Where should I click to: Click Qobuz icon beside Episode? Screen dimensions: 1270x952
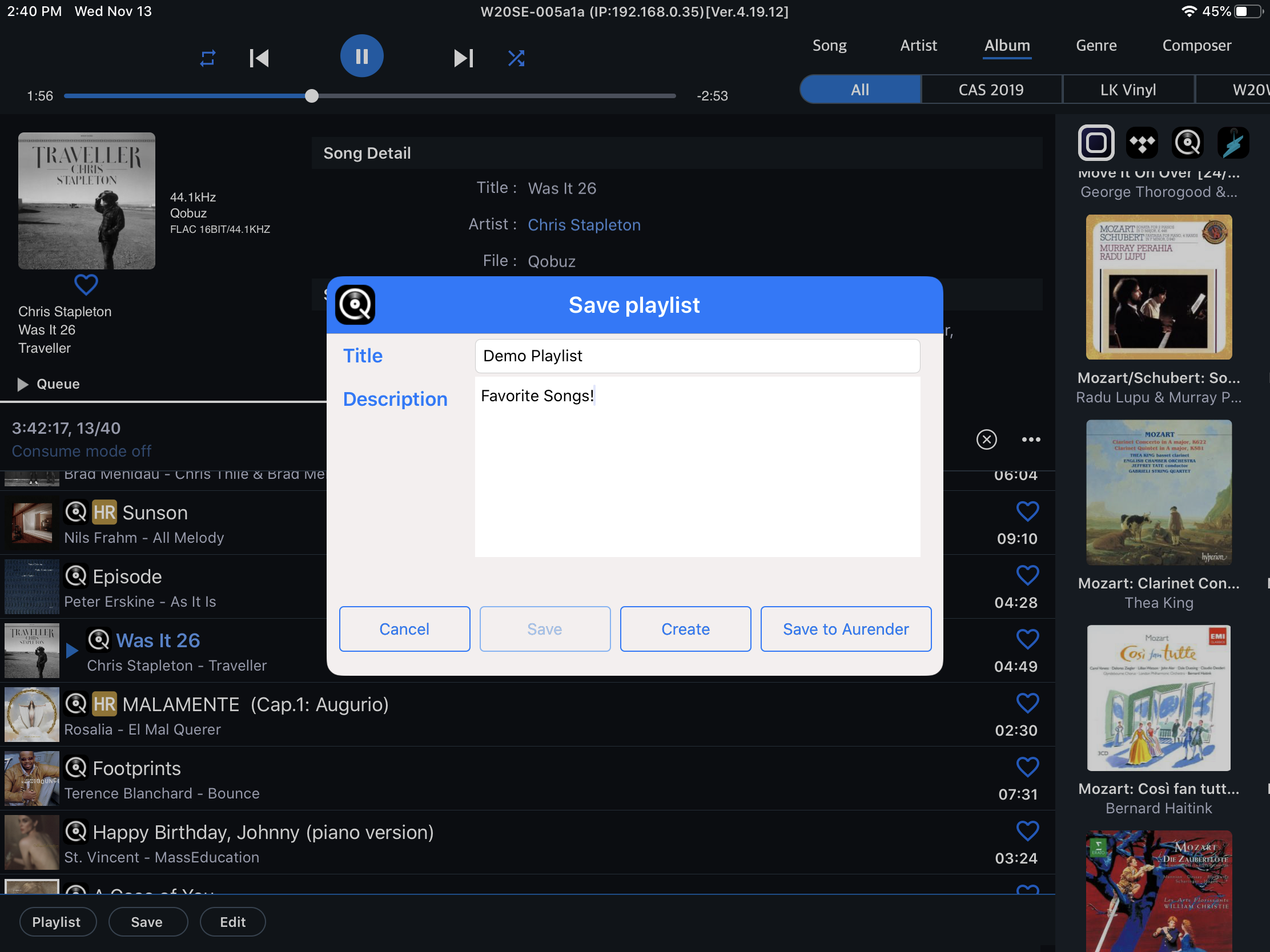pyautogui.click(x=76, y=575)
